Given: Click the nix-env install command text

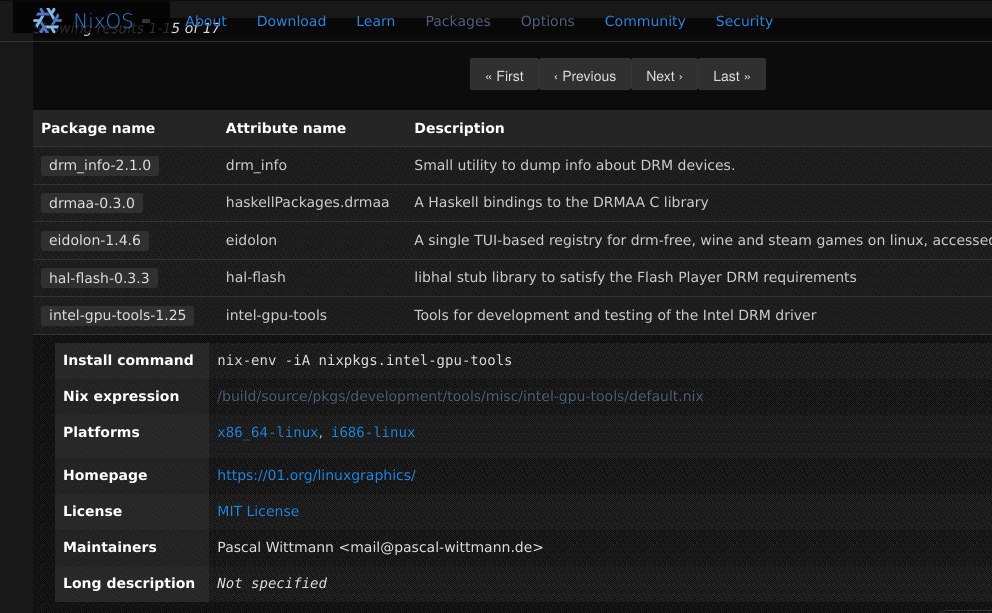Looking at the screenshot, I should click(x=364, y=360).
